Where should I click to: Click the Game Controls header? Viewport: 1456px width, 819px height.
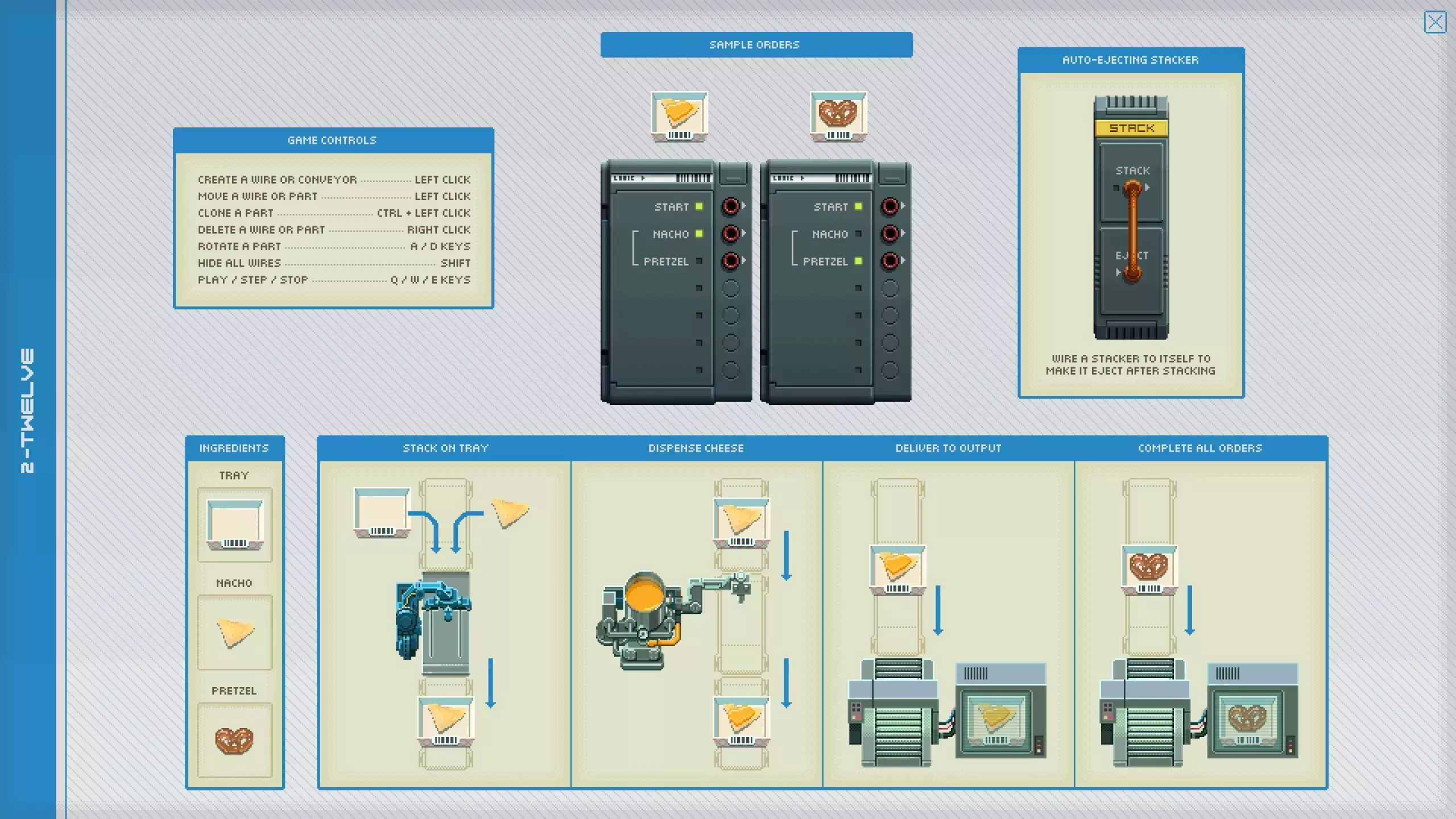pyautogui.click(x=333, y=140)
